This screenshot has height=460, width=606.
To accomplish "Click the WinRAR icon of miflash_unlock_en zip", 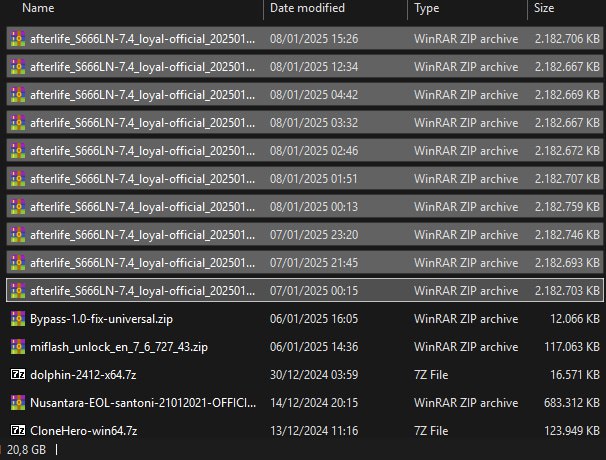I will (x=18, y=347).
